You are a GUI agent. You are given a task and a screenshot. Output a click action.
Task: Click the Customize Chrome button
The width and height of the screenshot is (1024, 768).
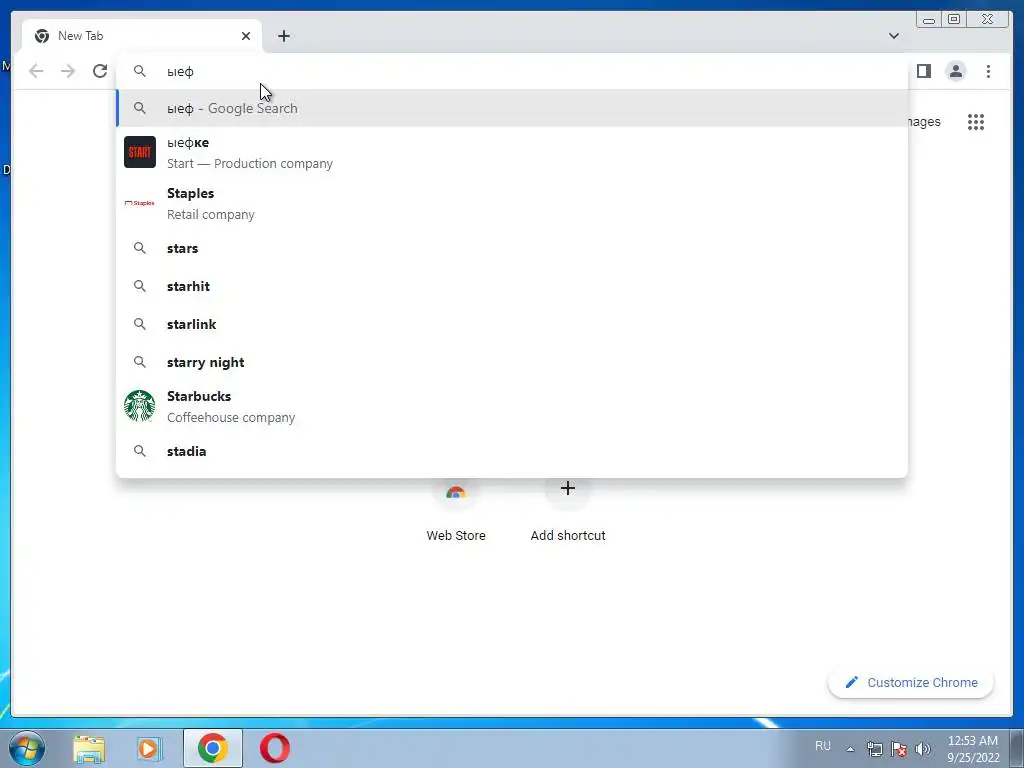(912, 682)
